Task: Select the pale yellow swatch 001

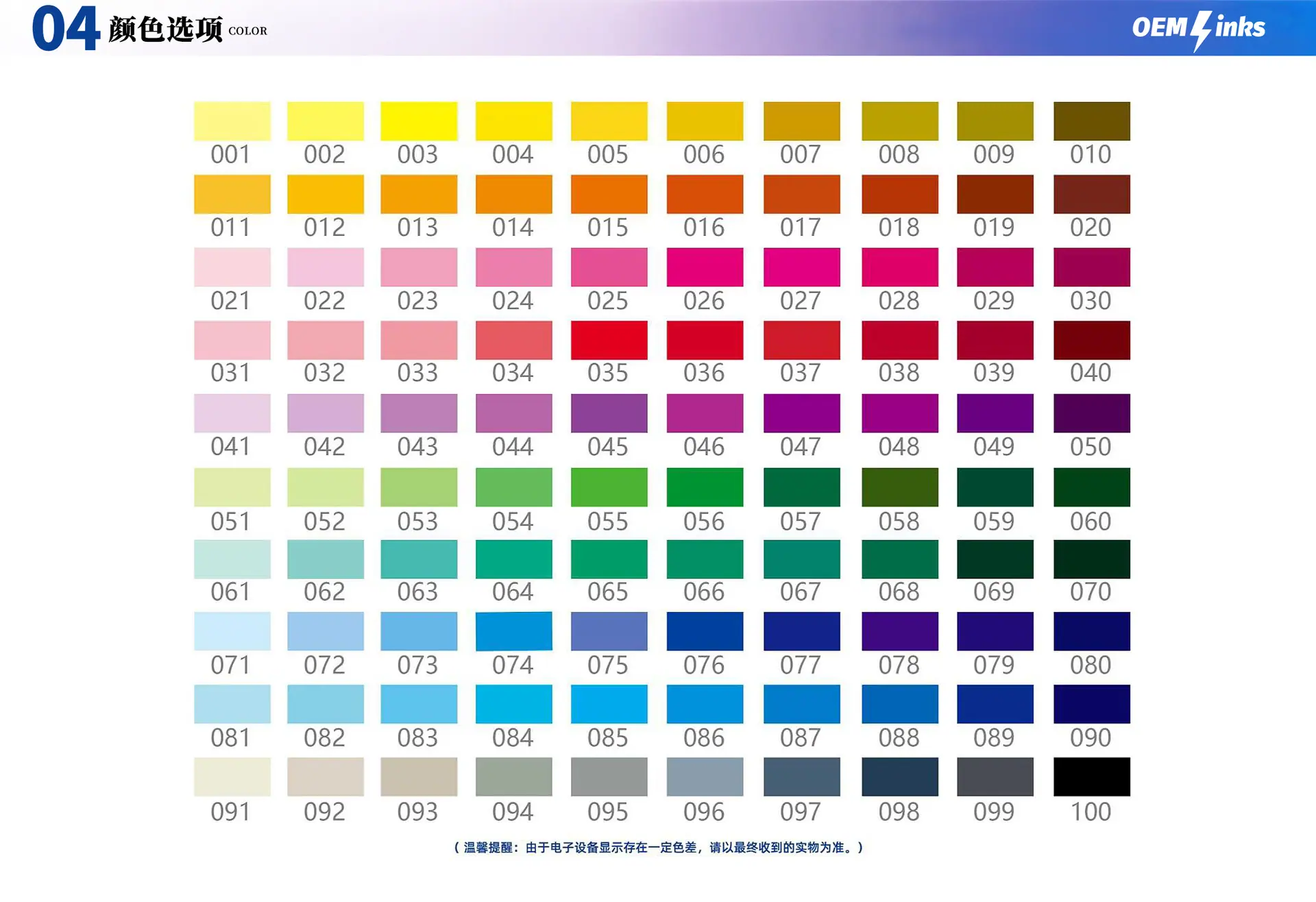Action: click(232, 121)
